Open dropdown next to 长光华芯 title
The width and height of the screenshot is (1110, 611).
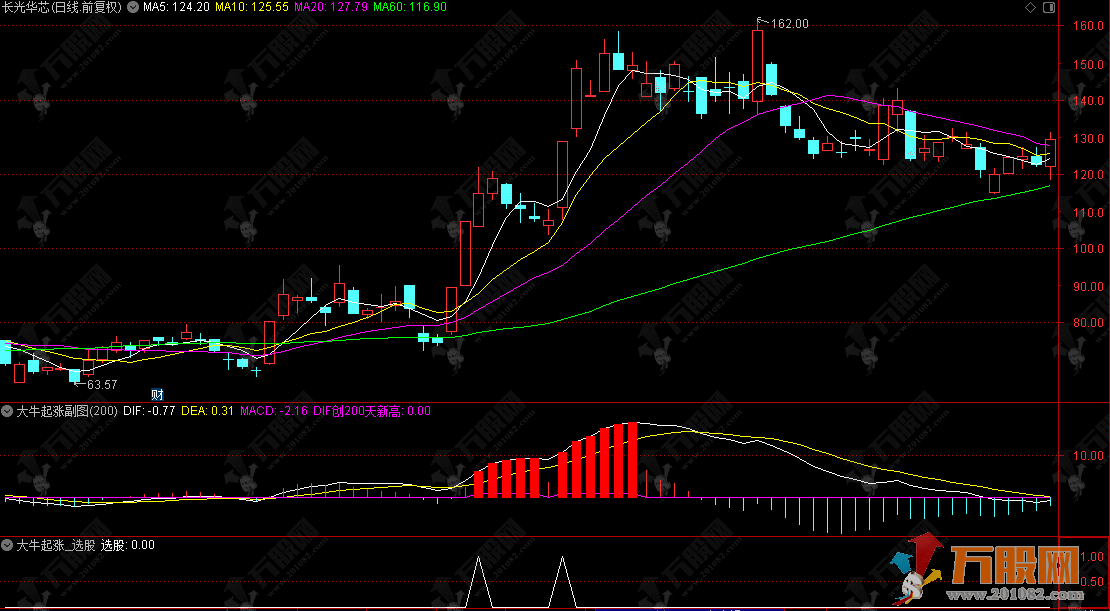point(134,7)
